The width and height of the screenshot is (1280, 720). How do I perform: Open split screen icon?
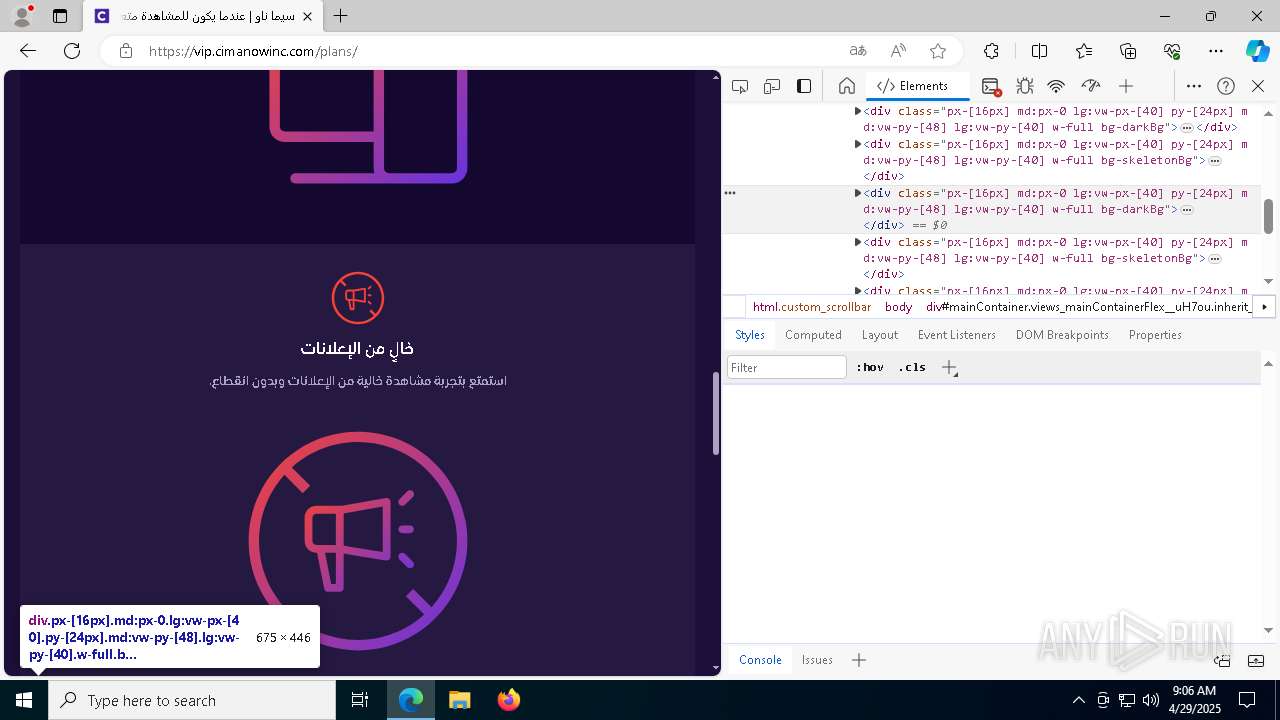(x=1039, y=51)
